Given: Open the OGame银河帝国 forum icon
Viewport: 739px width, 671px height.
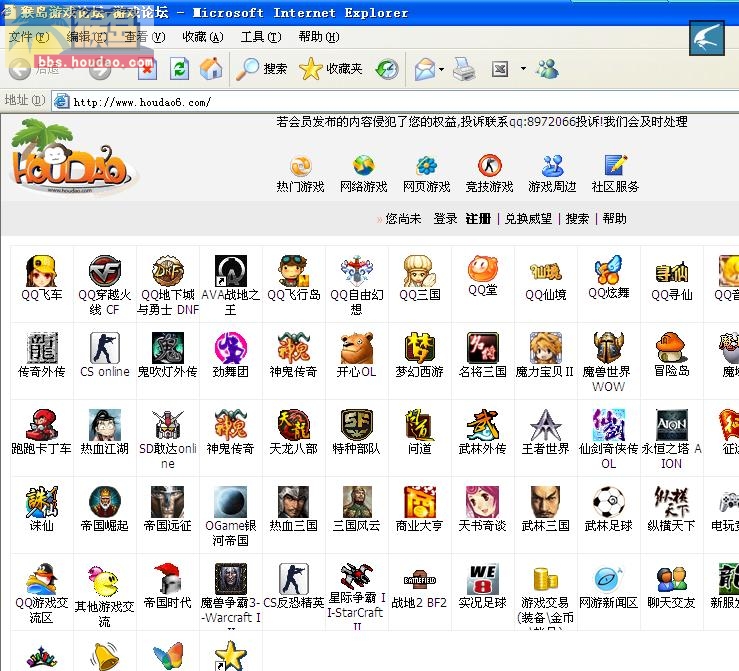Looking at the screenshot, I should (x=230, y=502).
